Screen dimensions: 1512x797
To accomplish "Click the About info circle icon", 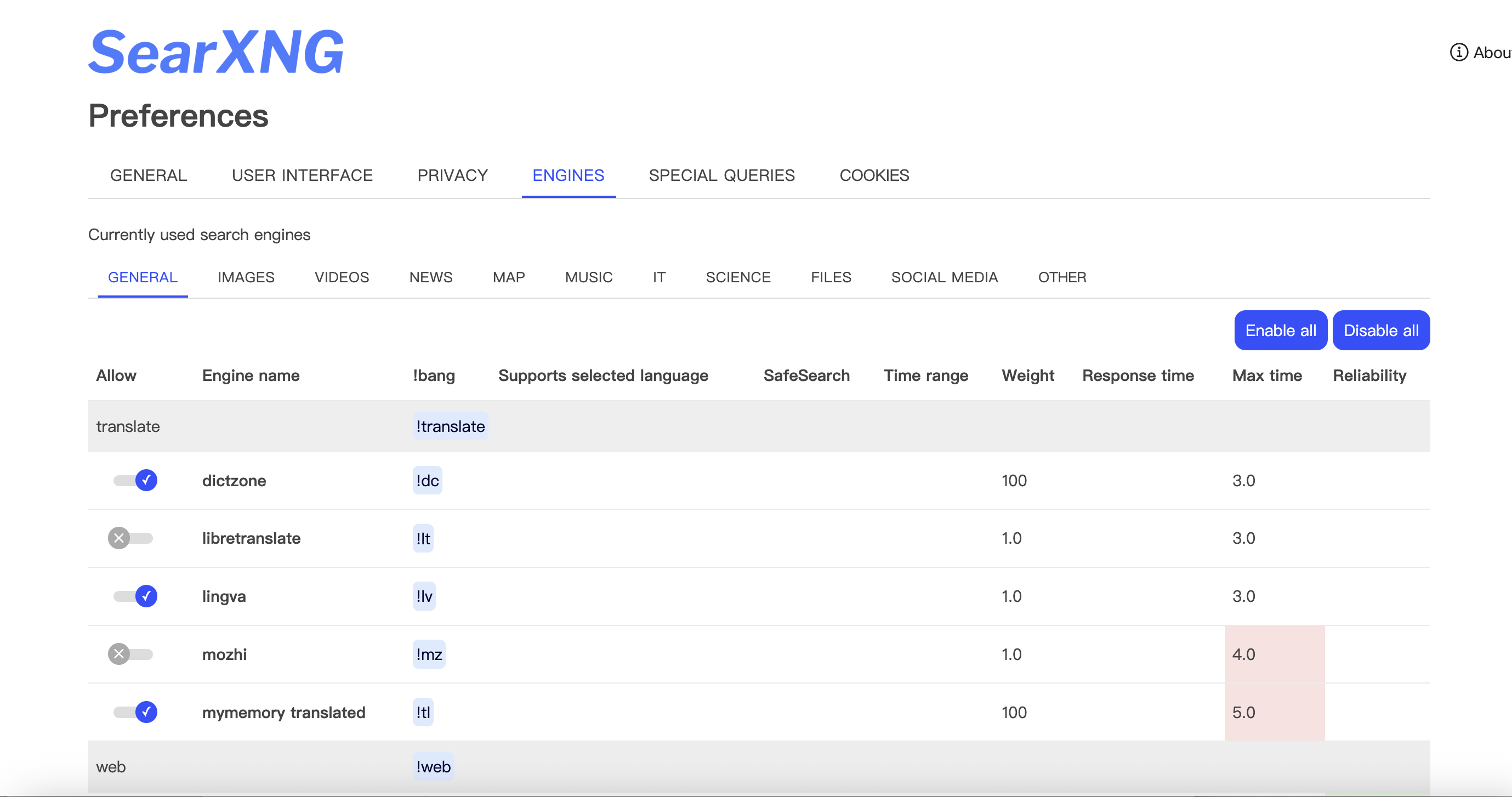I will click(x=1459, y=52).
